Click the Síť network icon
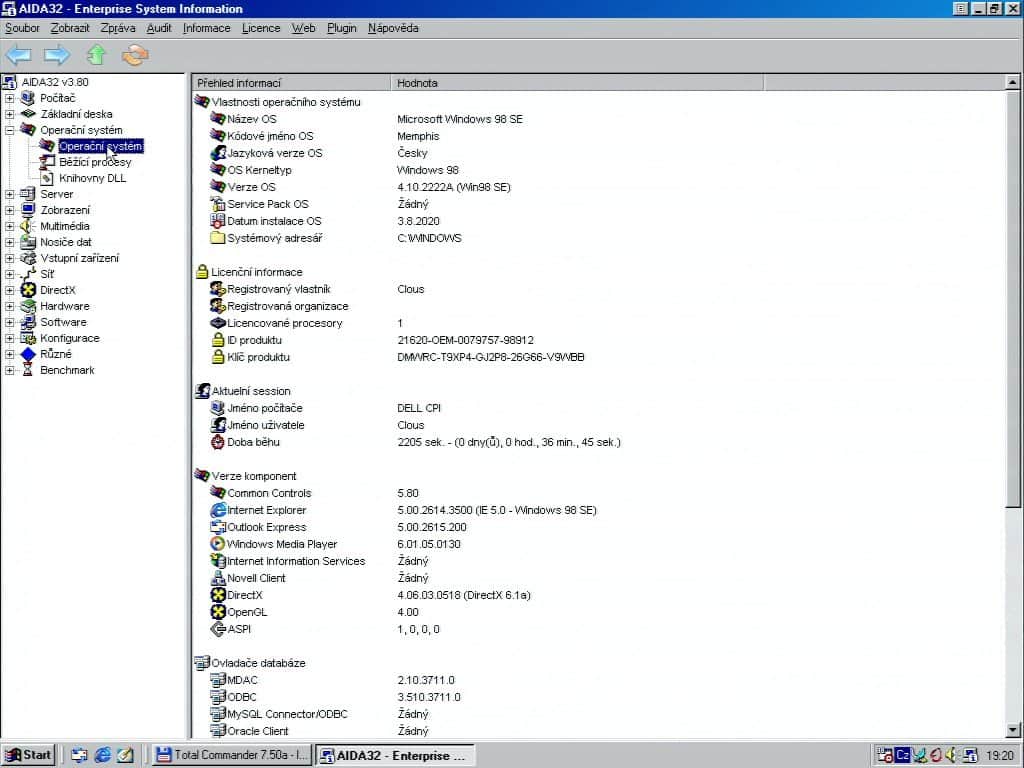This screenshot has height=768, width=1024. (27, 274)
